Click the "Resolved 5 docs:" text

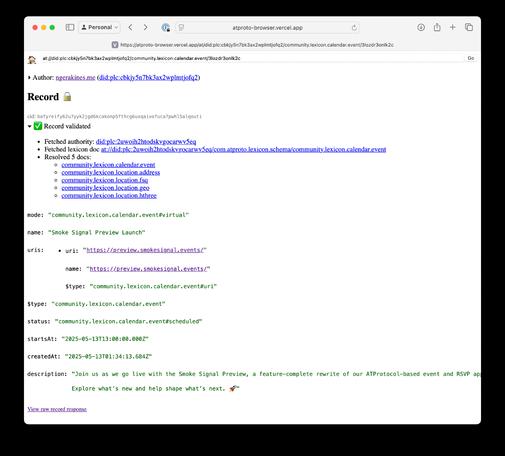pos(68,157)
